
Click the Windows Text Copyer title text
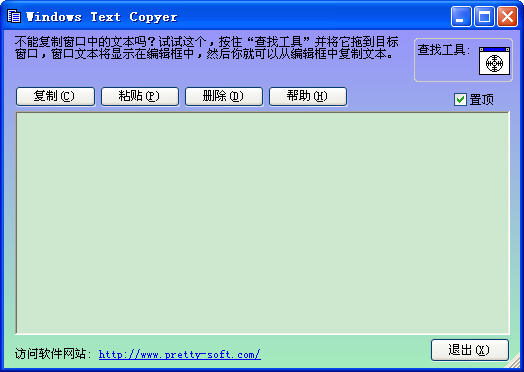102,17
